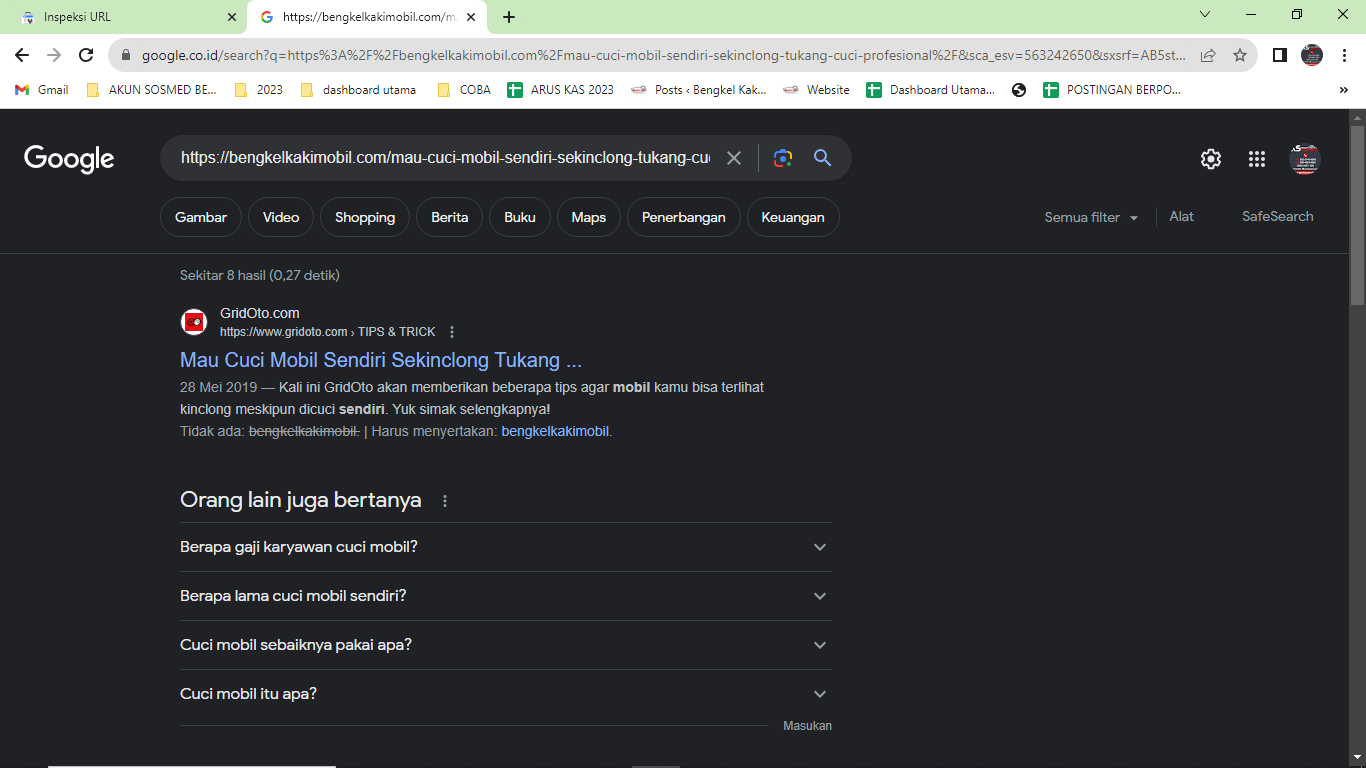This screenshot has height=768, width=1366.
Task: Search by image with Google Lens
Action: [x=783, y=158]
